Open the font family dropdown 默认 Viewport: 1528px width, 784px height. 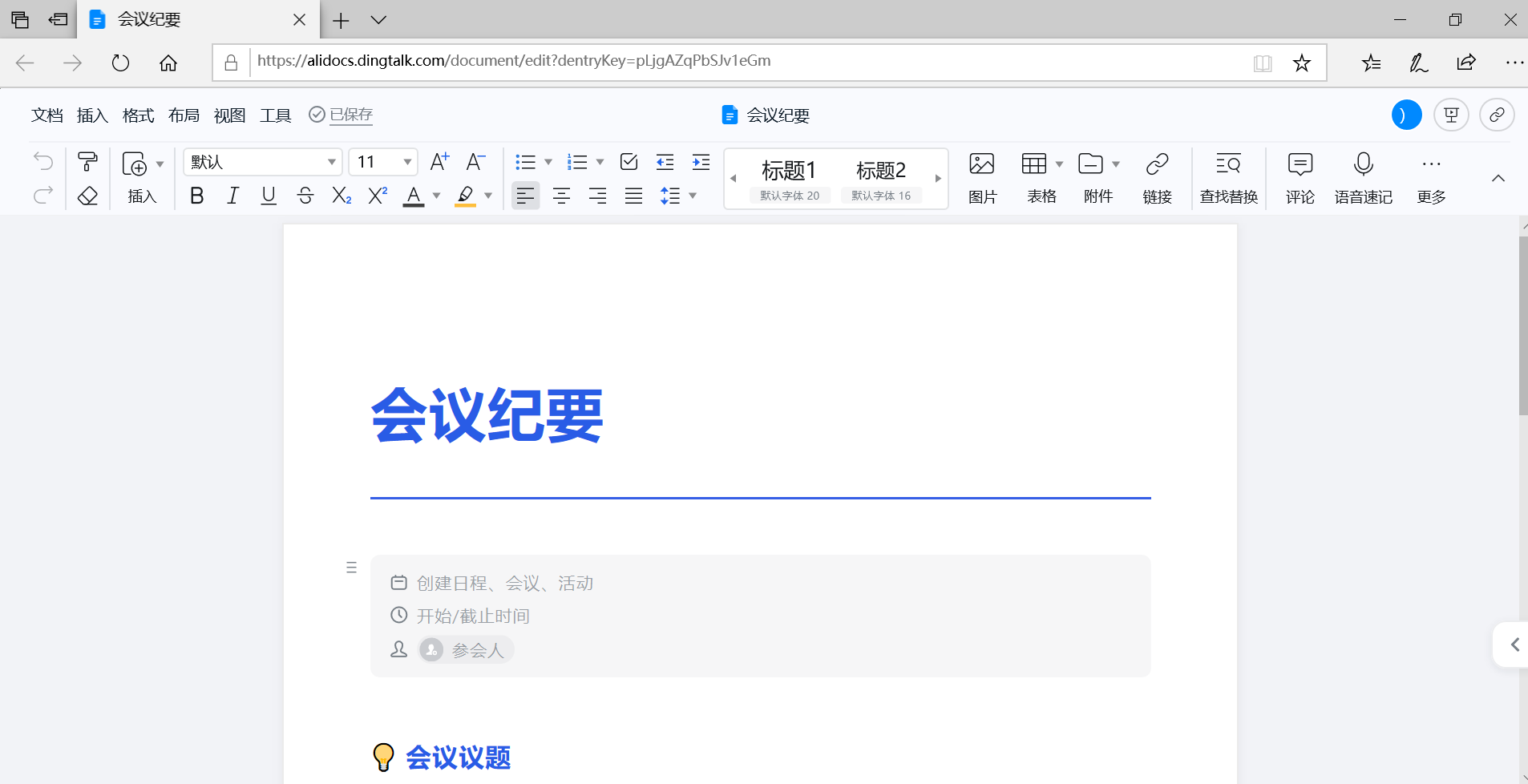coord(263,162)
